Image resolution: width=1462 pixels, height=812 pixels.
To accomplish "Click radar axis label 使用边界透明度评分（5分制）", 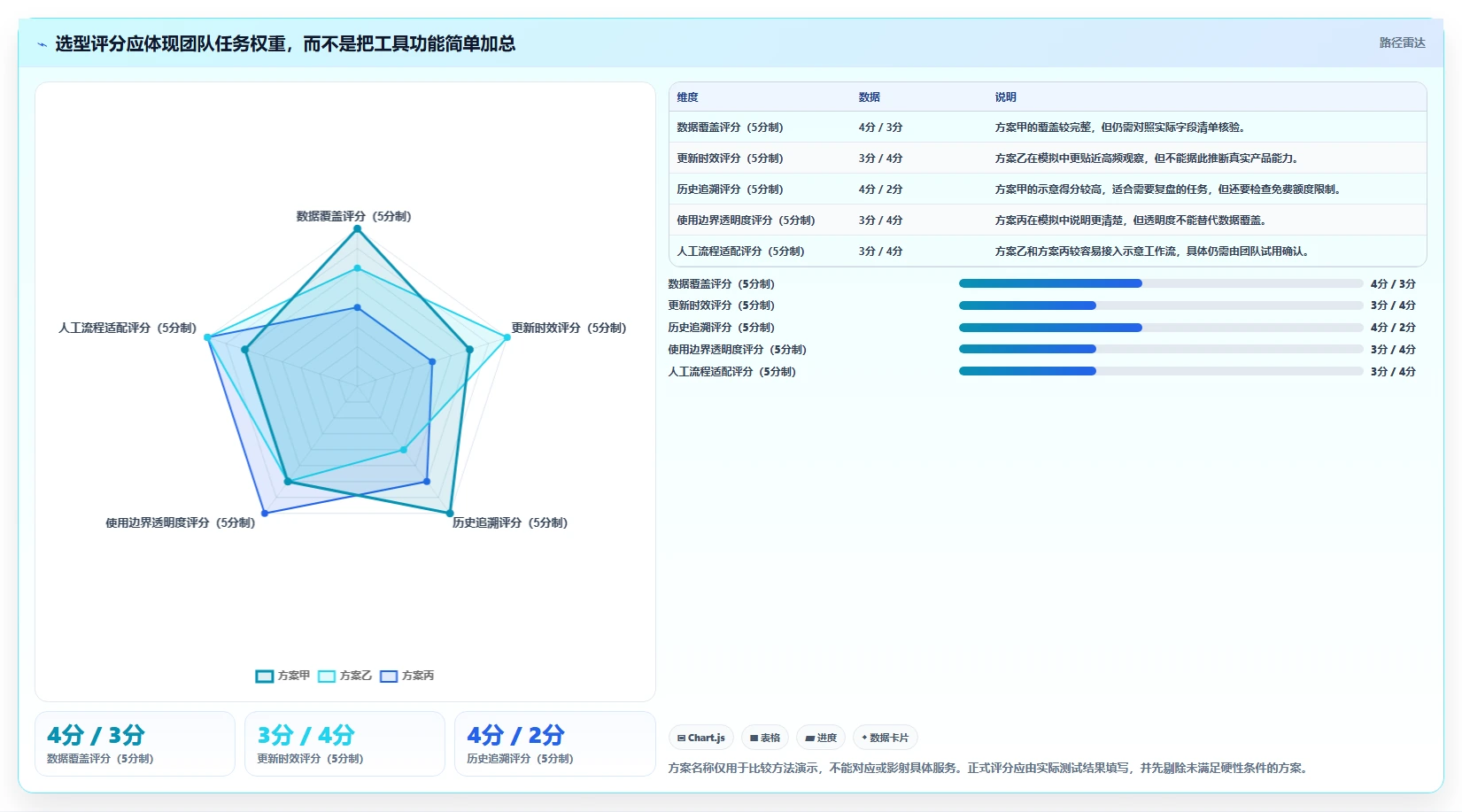I will click(181, 523).
